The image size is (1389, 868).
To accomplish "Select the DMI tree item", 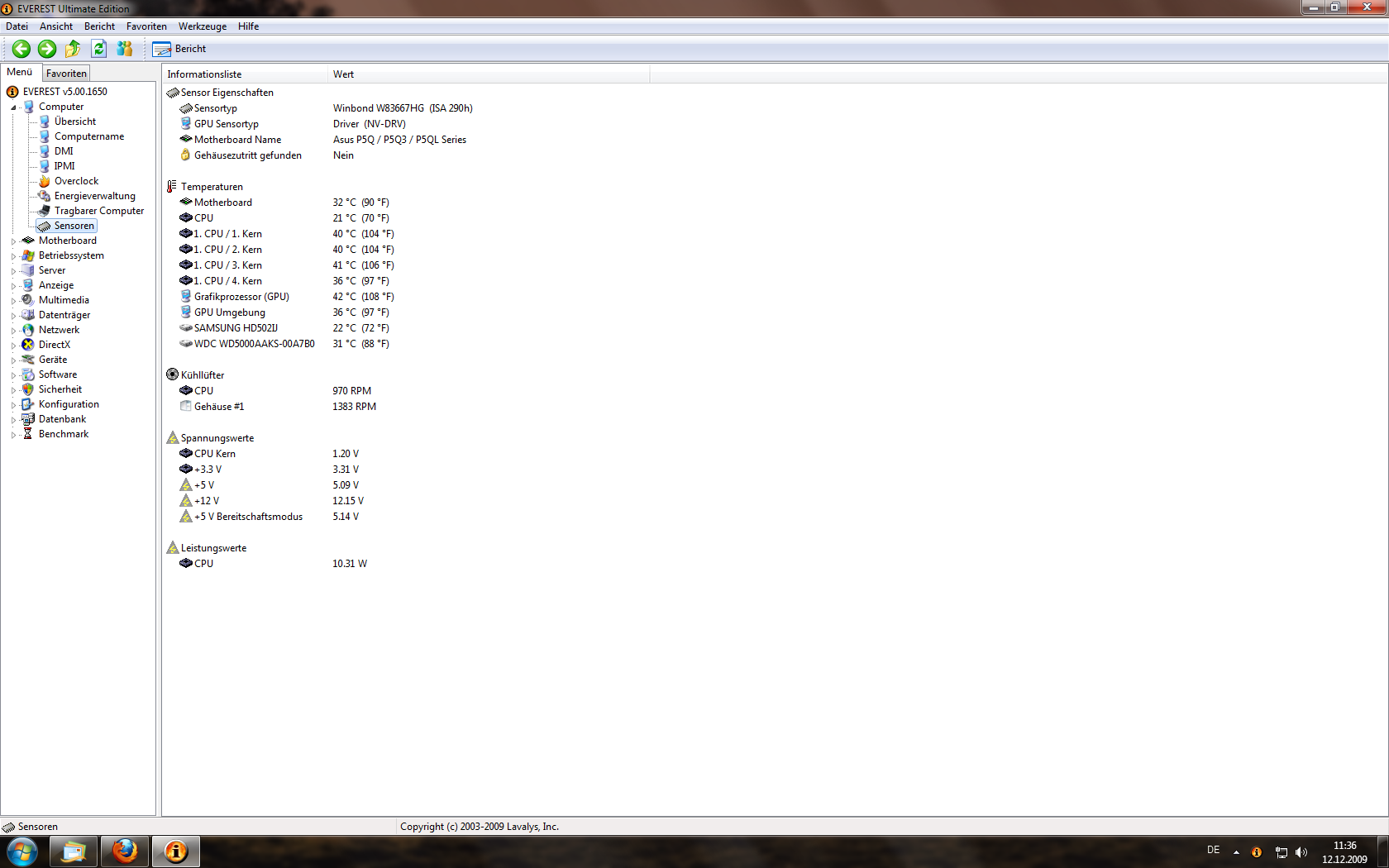I will tap(64, 151).
